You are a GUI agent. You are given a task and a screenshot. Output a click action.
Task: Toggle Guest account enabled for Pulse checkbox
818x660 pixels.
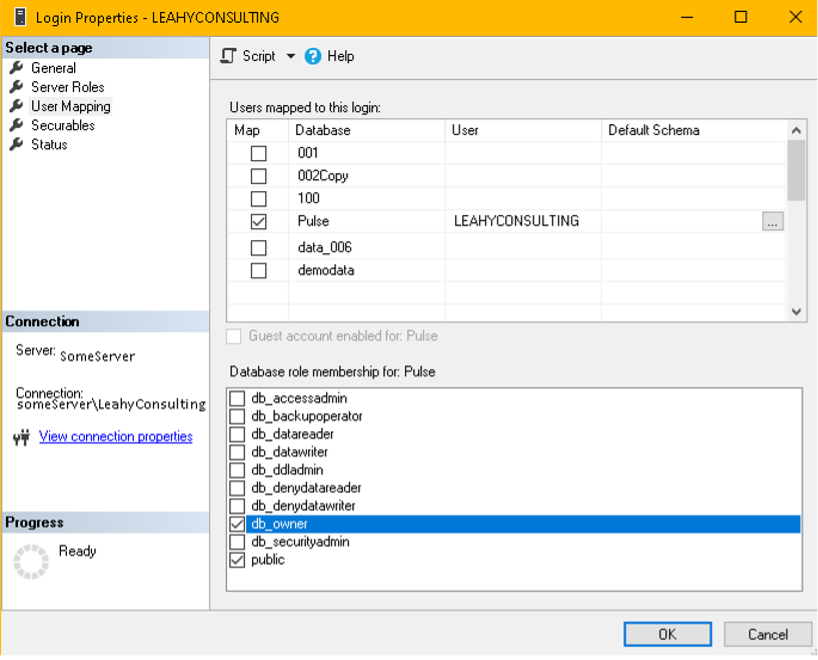click(x=234, y=336)
